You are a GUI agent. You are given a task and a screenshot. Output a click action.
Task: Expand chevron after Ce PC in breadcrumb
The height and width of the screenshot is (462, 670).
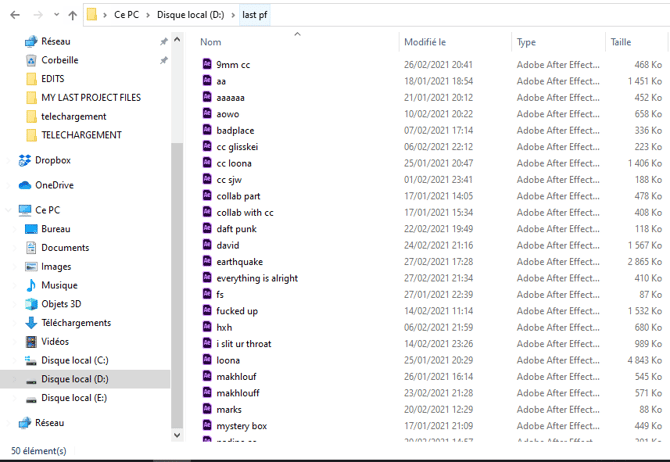(x=148, y=15)
